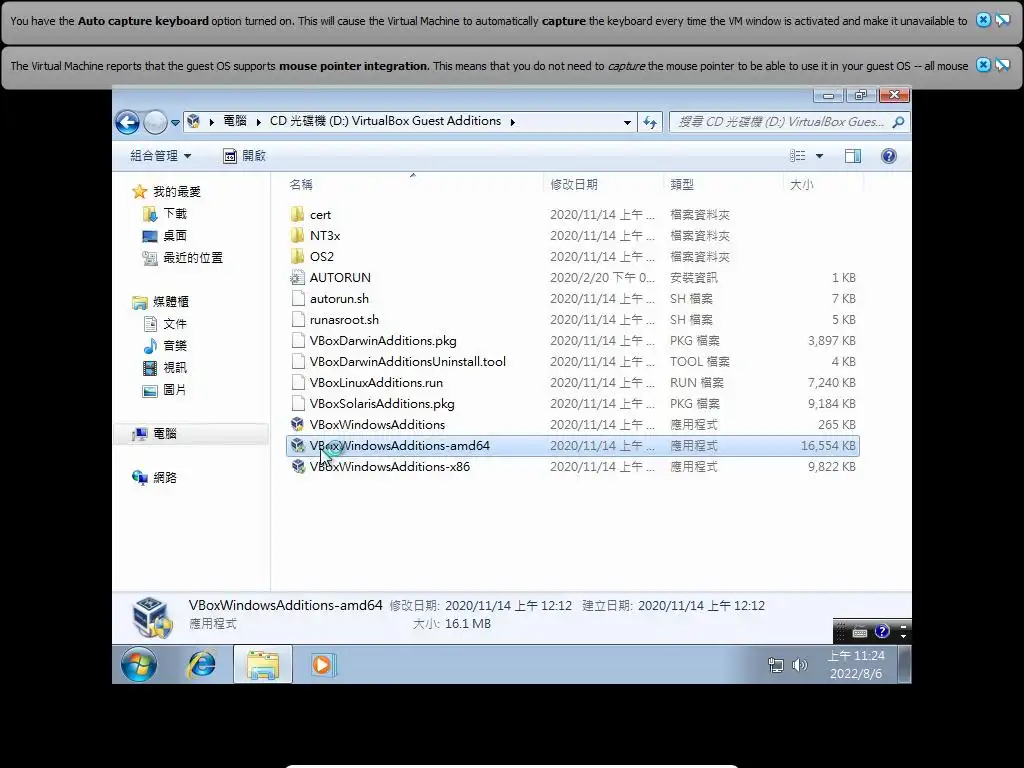This screenshot has width=1024, height=768.
Task: Expand the arrow after 電腦 breadcrumb
Action: tap(259, 121)
